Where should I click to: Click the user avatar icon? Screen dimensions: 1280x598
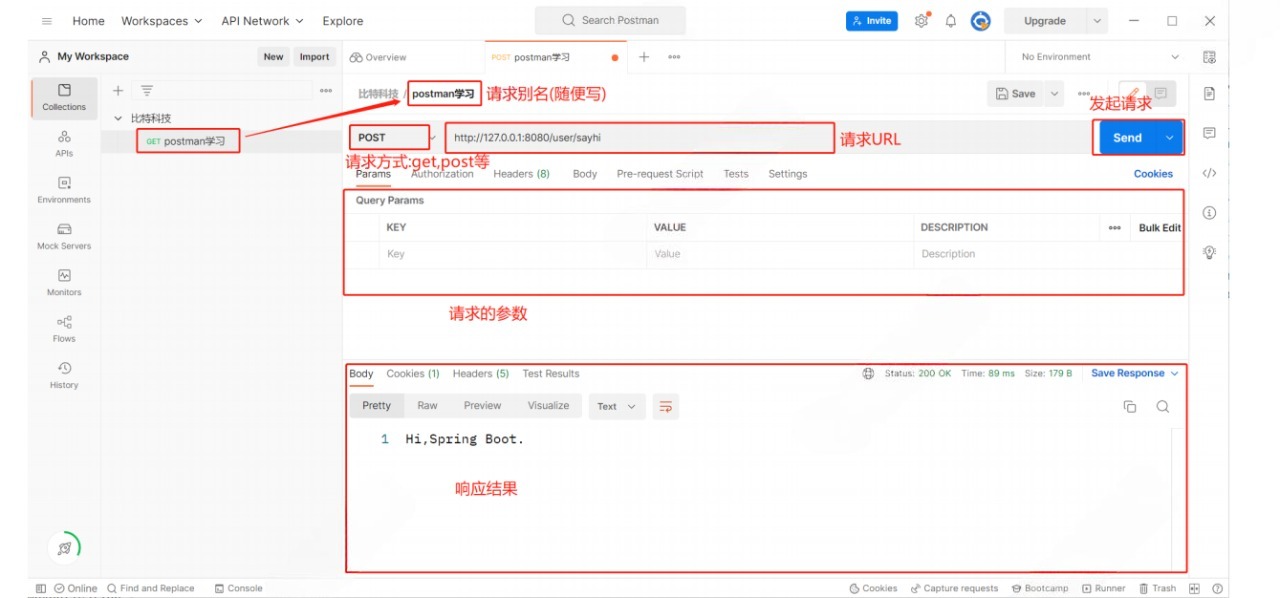[x=981, y=21]
